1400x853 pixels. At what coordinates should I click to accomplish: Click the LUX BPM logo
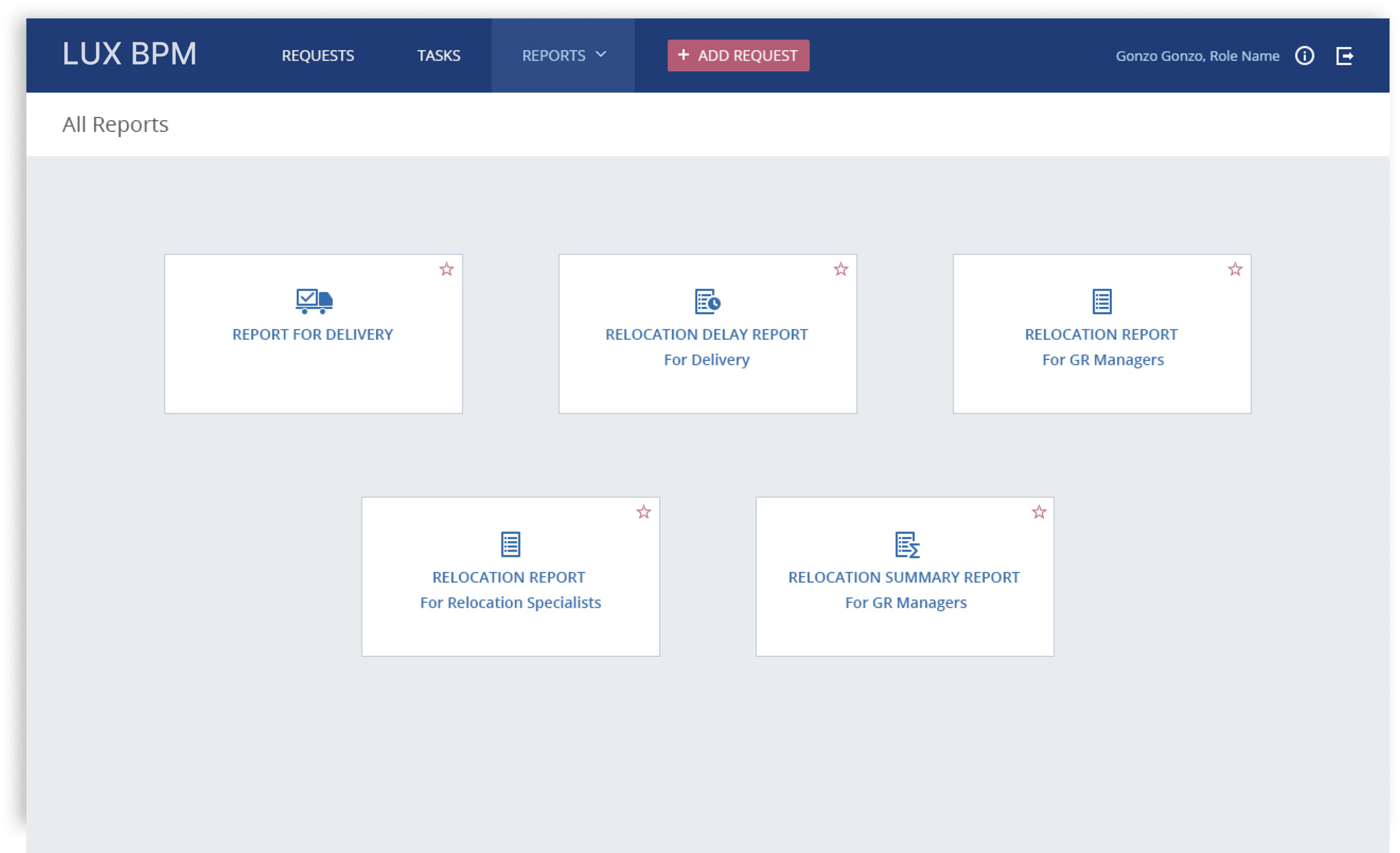coord(129,55)
